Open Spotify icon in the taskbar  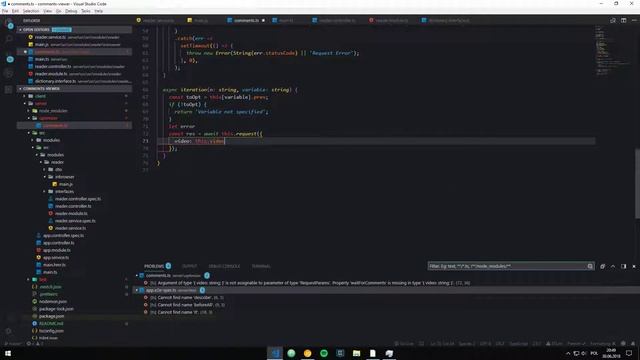click(324, 353)
